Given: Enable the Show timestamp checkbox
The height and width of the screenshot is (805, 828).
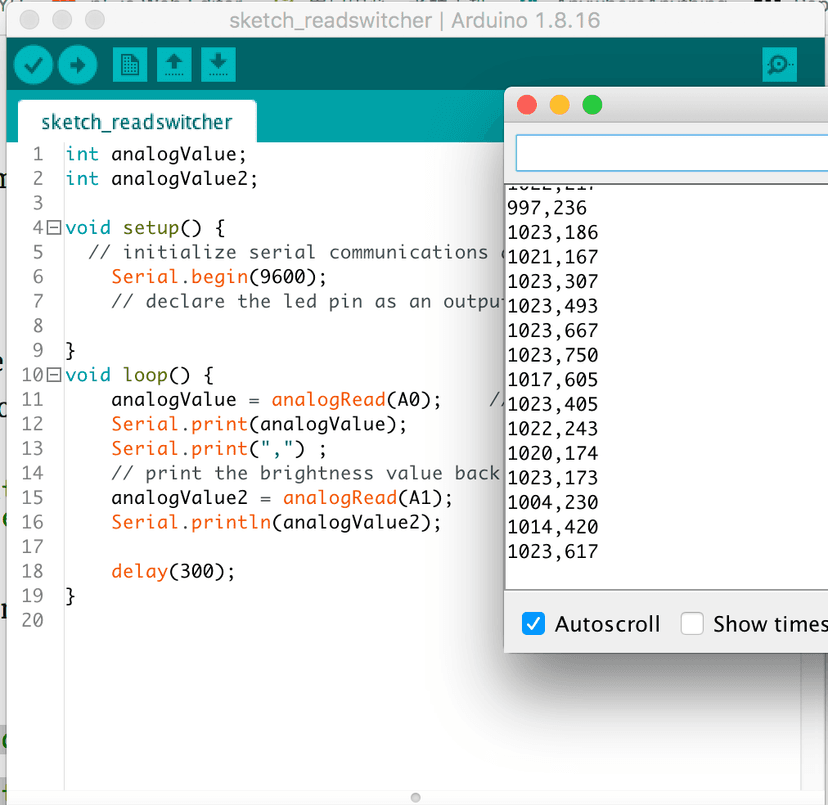Looking at the screenshot, I should [x=692, y=624].
